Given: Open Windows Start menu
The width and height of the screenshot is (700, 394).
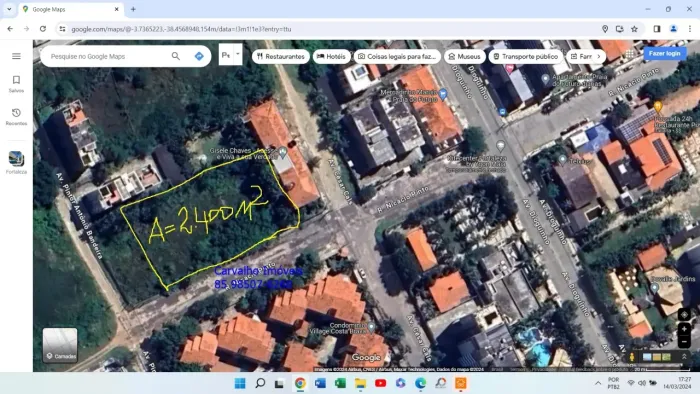Looking at the screenshot, I should click(240, 383).
